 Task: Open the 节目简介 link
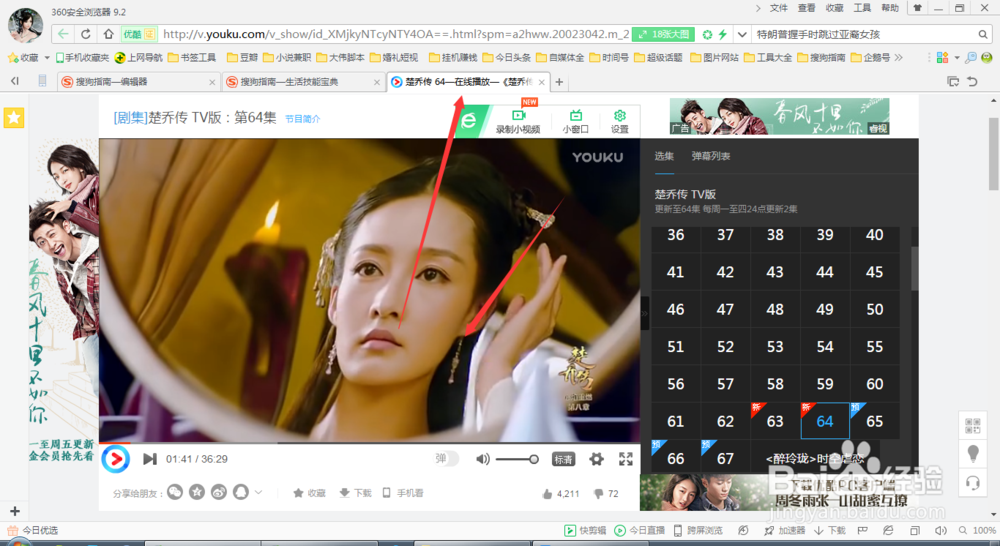point(302,119)
